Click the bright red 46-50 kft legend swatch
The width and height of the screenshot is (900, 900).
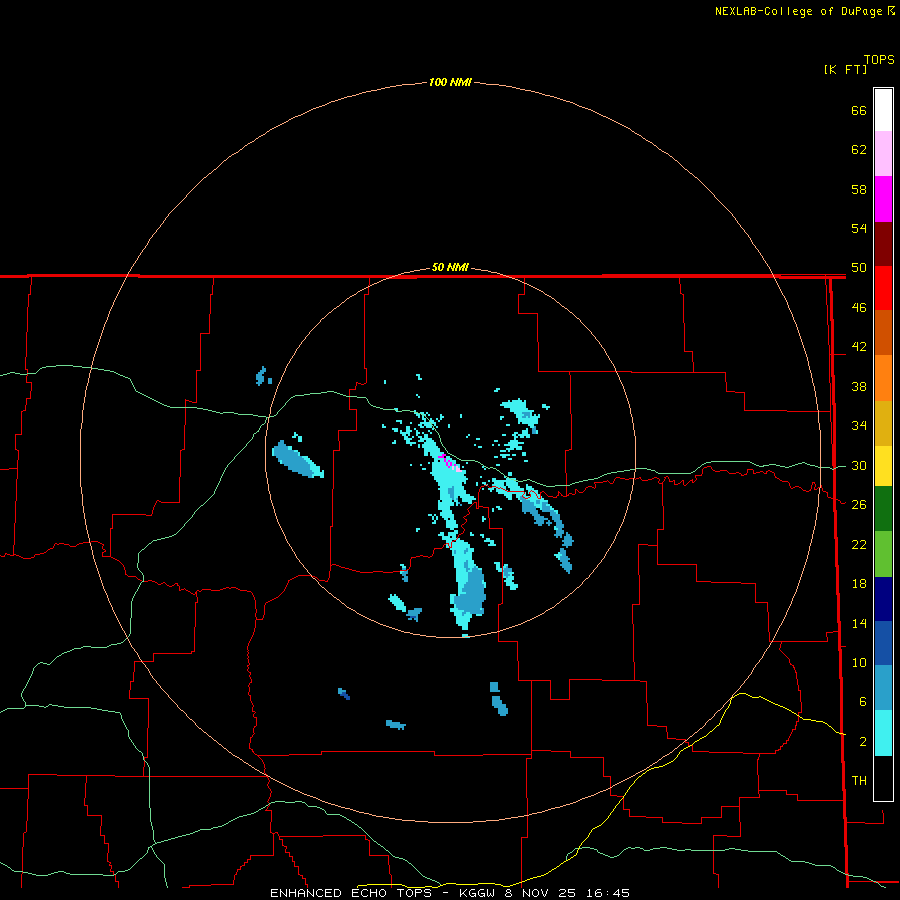pyautogui.click(x=883, y=288)
